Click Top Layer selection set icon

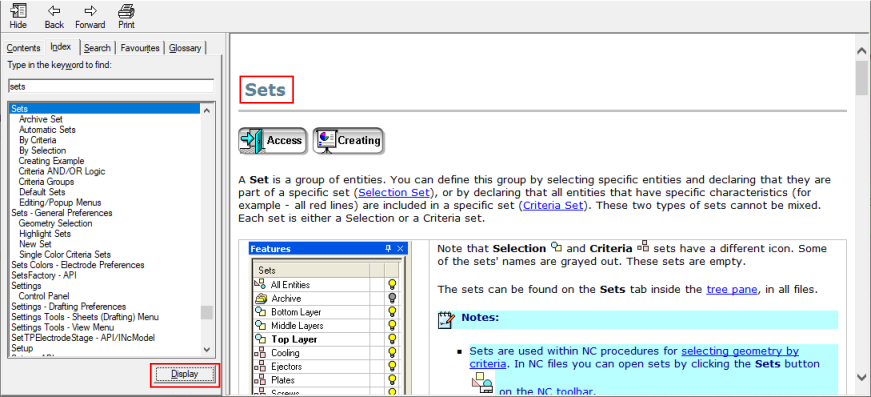pos(260,339)
